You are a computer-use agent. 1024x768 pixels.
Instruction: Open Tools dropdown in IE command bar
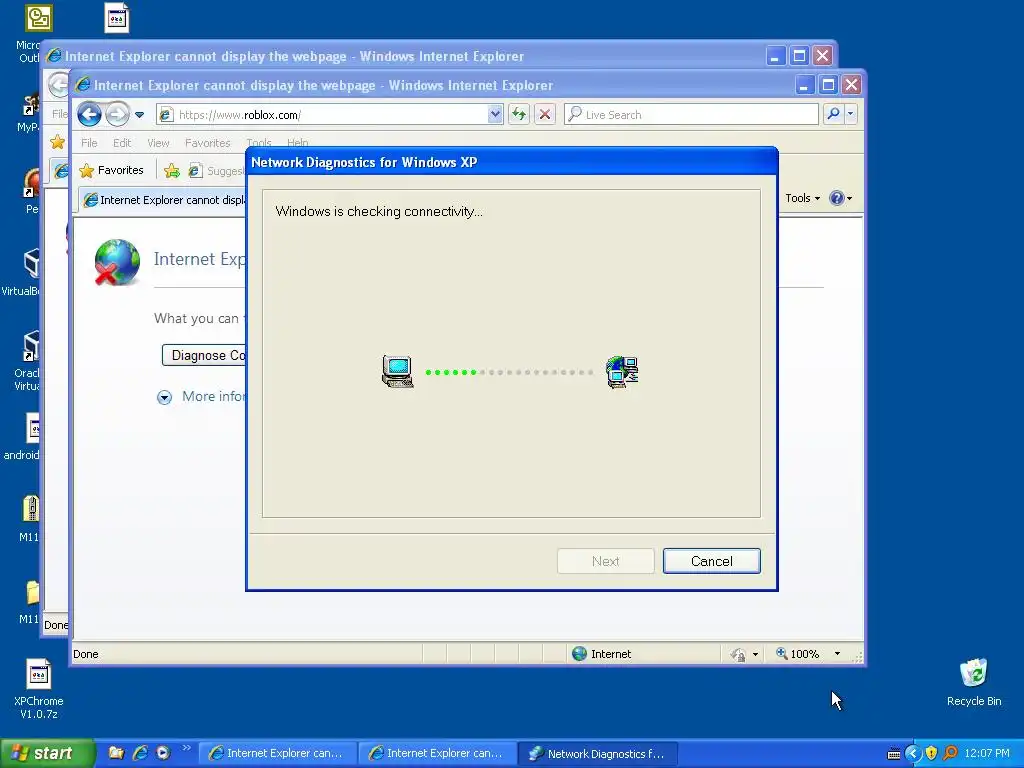coord(802,198)
